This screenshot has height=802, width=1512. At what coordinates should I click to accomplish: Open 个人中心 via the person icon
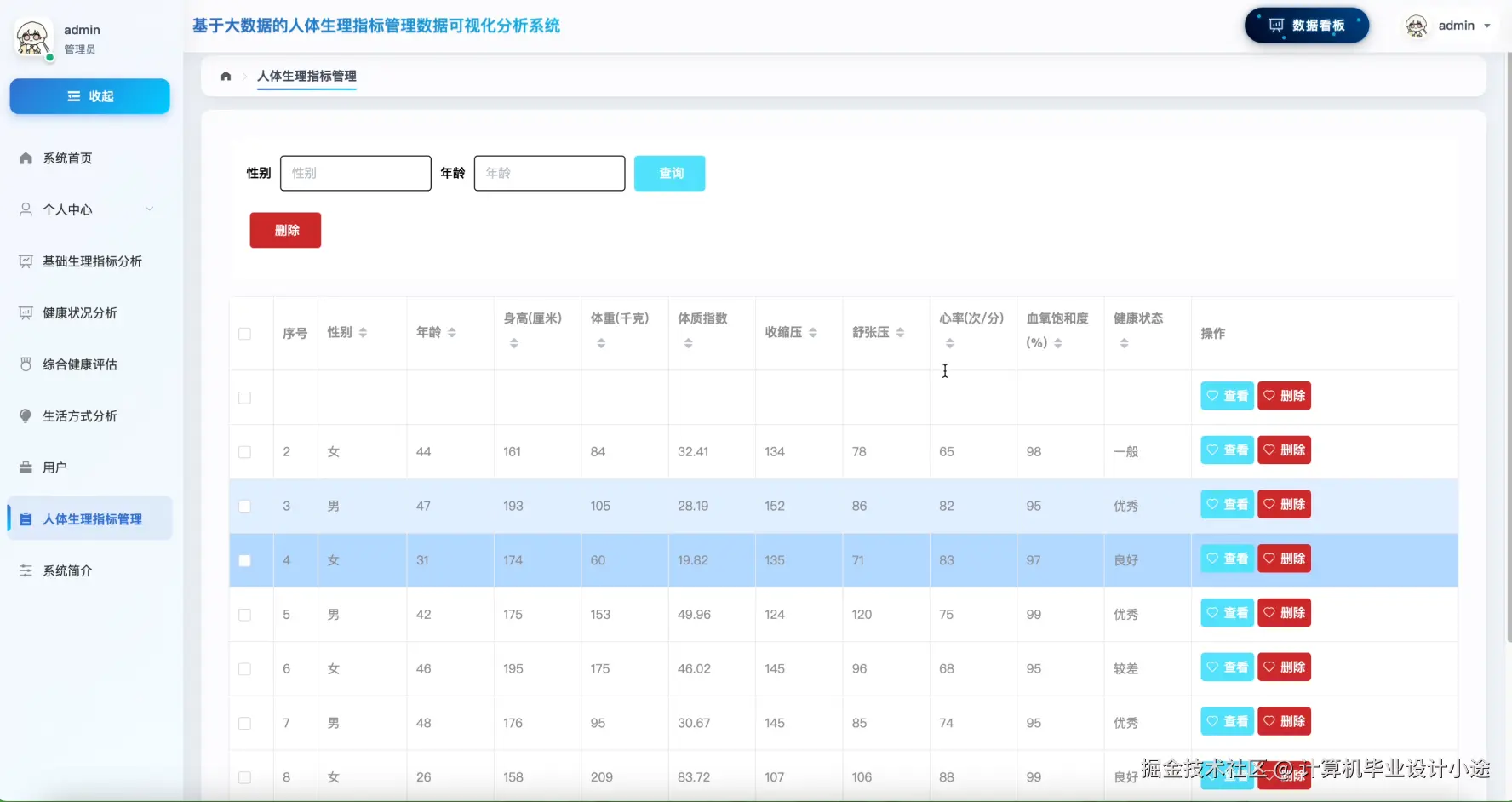point(25,209)
